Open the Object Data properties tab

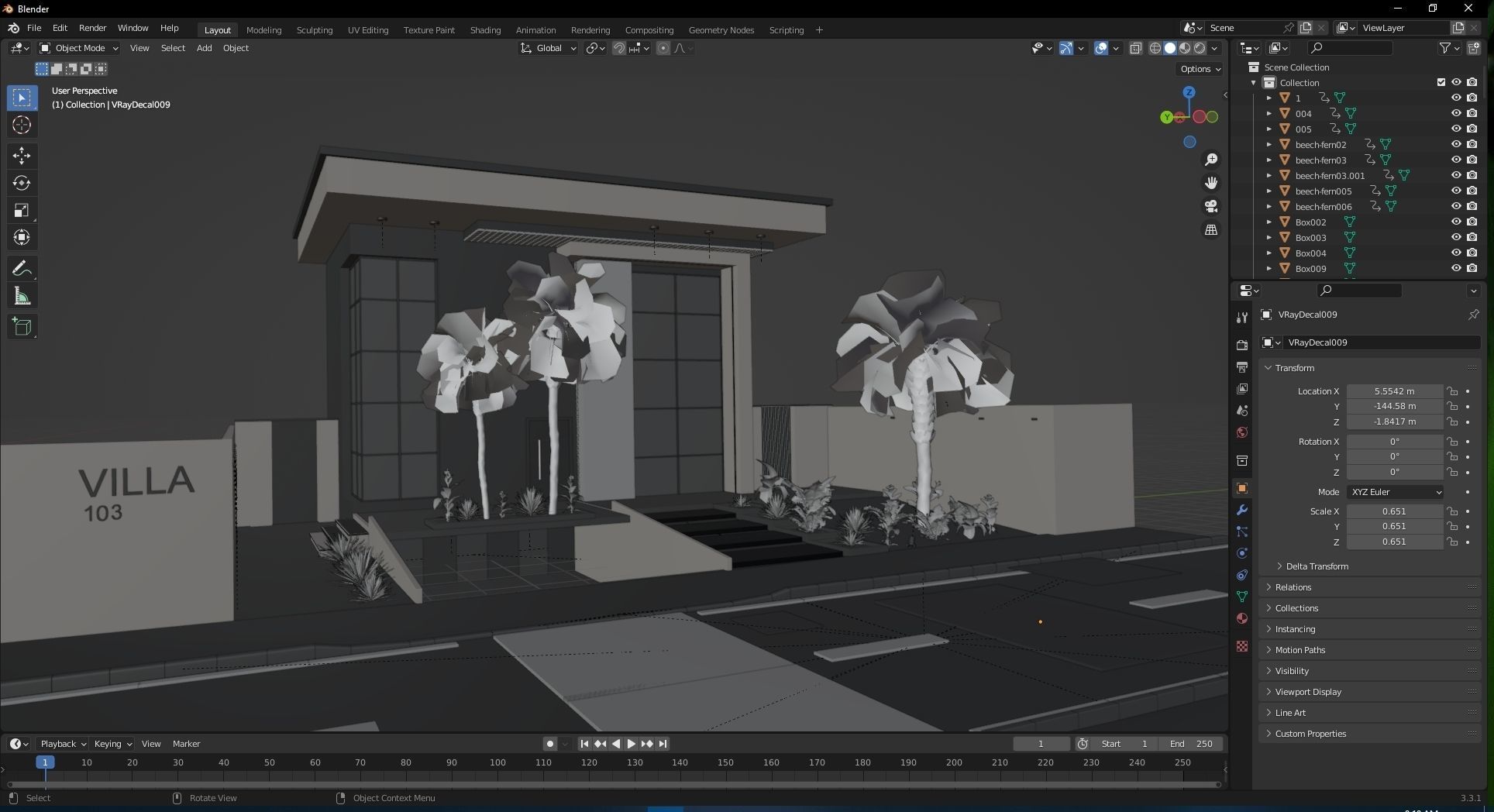(x=1242, y=597)
